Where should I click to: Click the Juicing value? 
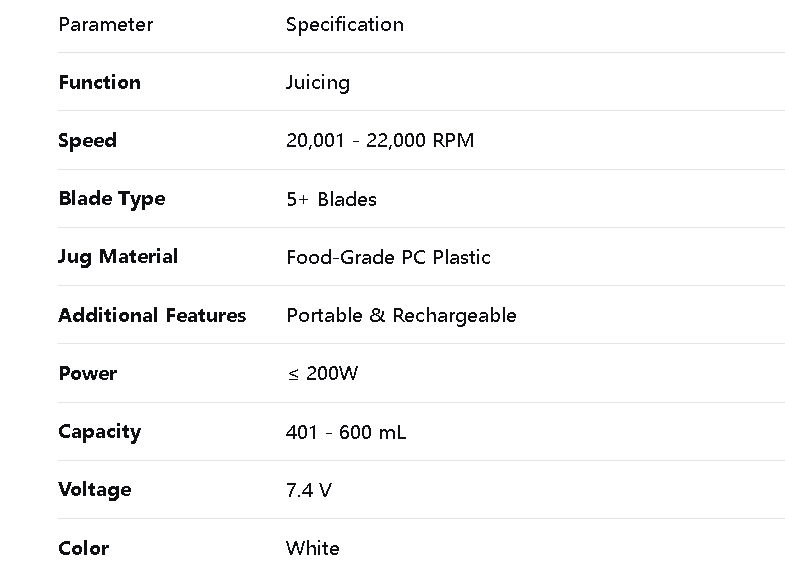pos(317,83)
